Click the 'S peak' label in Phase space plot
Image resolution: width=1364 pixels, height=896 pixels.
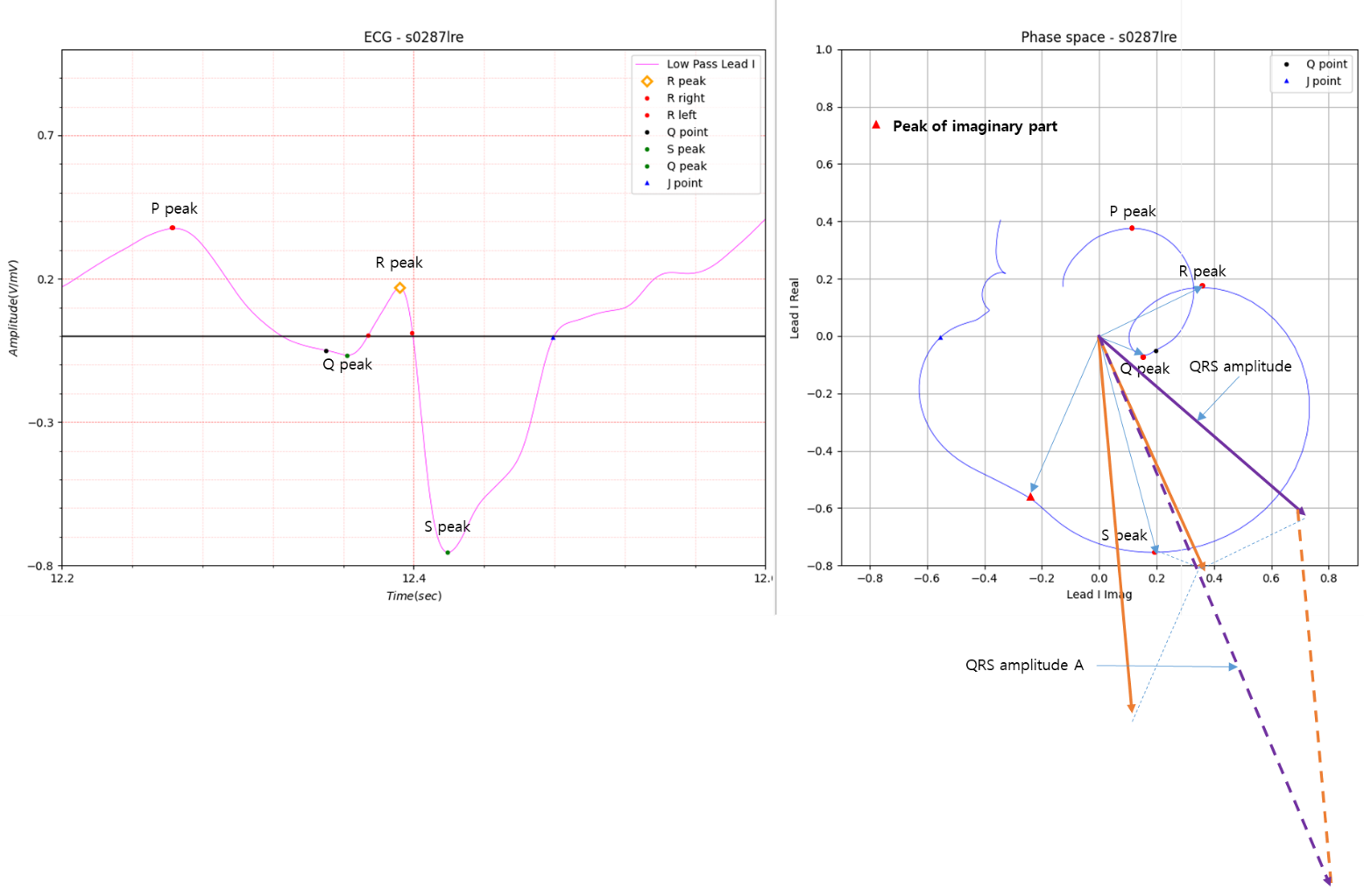point(1124,535)
